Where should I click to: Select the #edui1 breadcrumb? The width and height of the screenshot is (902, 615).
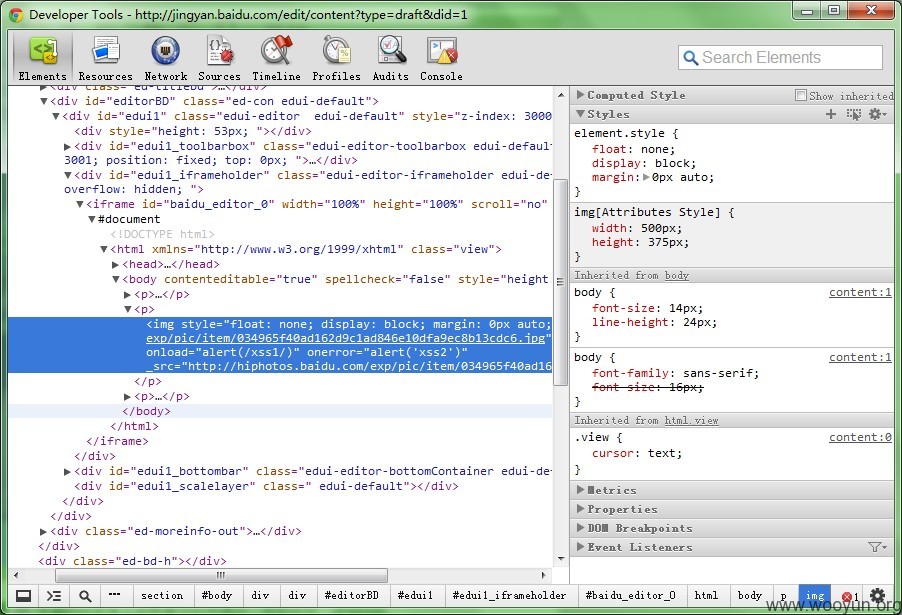click(415, 595)
